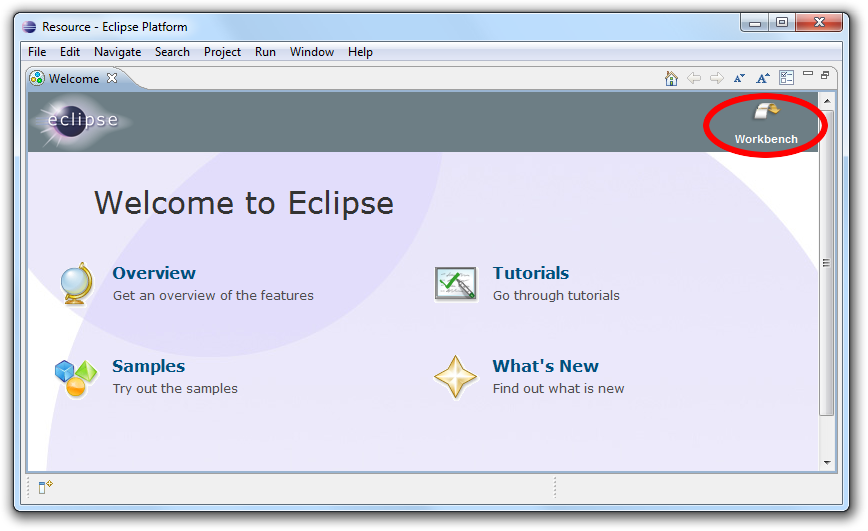Open the Help menu
Viewport: 868px width, 531px height.
(360, 52)
